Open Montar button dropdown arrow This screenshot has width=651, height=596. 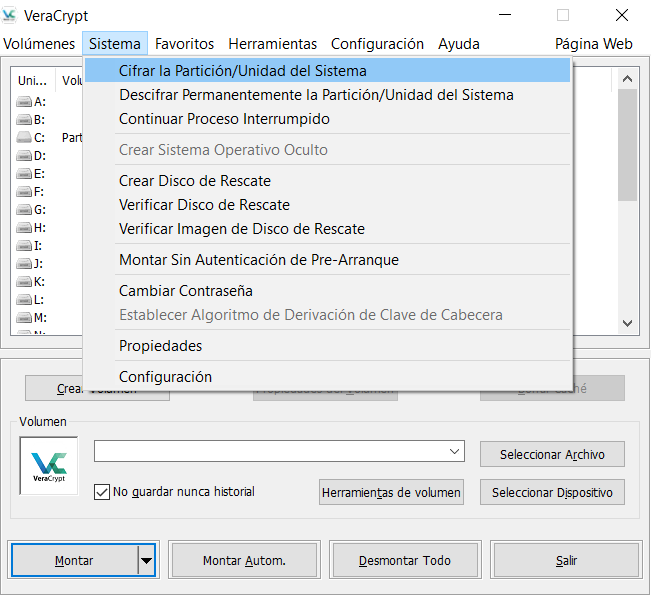[x=146, y=560]
